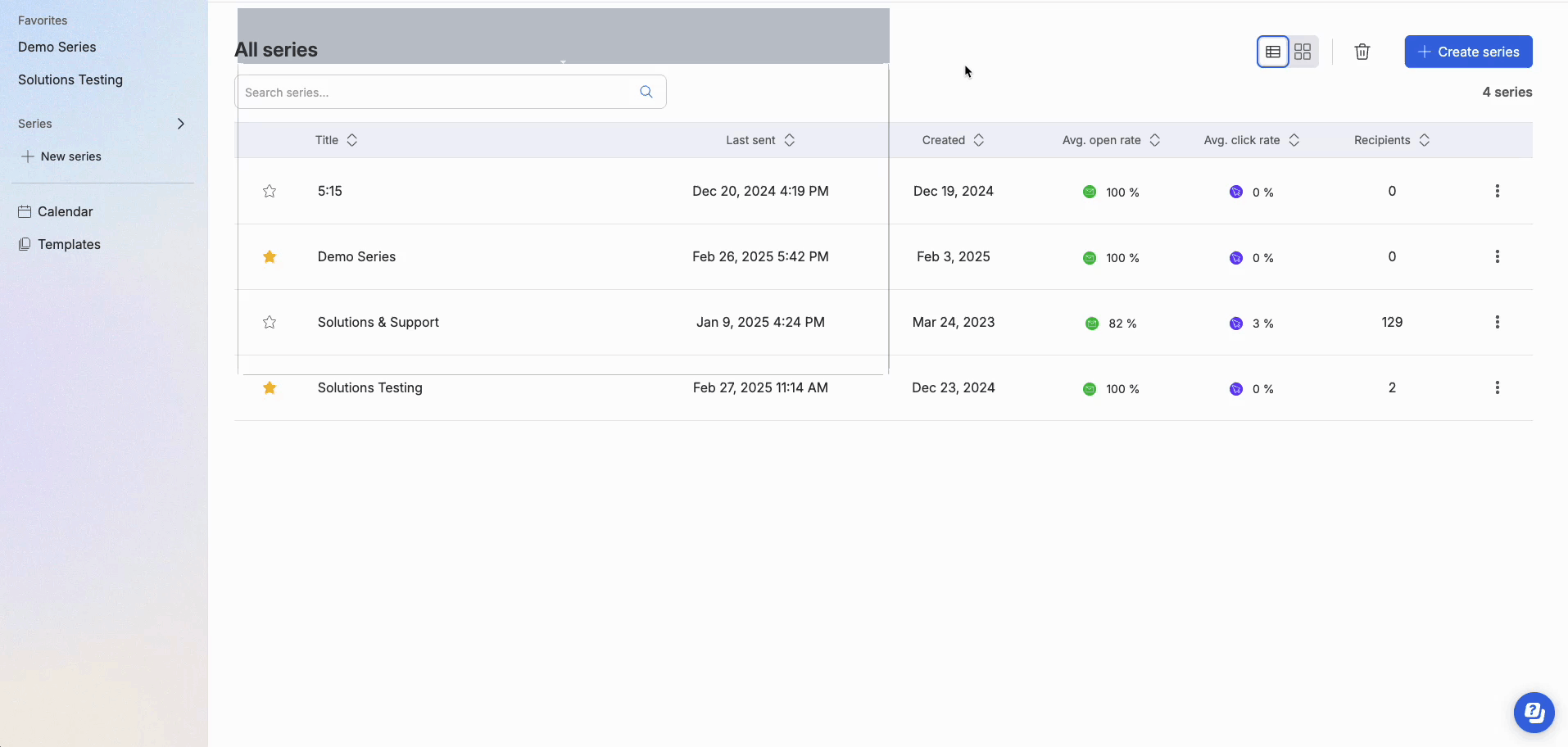Select the Feb 26, 2025 5:42 PM cell
This screenshot has height=747, width=1568.
tap(760, 256)
